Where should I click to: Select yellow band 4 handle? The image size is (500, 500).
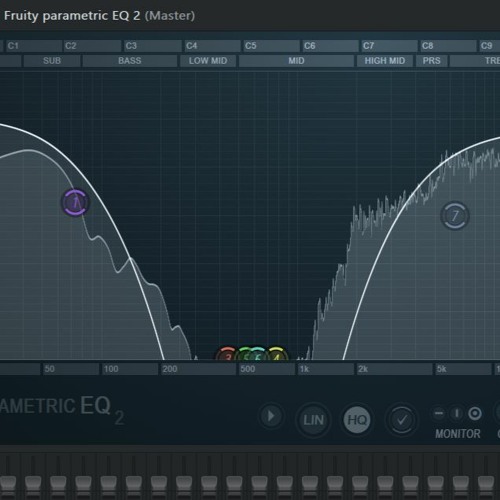click(x=276, y=355)
